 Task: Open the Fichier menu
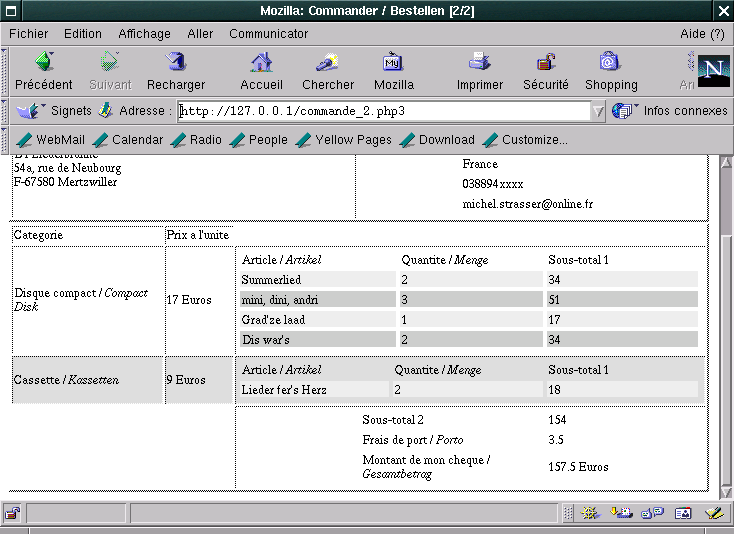pos(29,33)
